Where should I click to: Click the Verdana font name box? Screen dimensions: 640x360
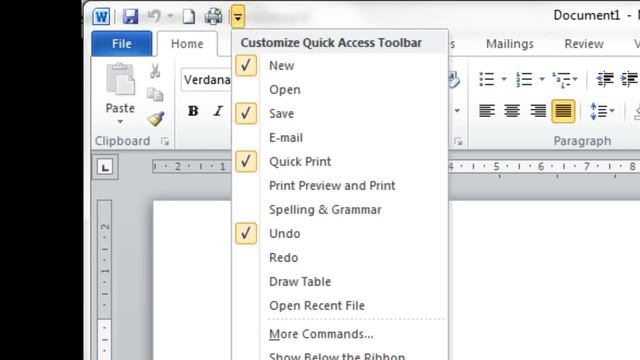click(x=207, y=80)
